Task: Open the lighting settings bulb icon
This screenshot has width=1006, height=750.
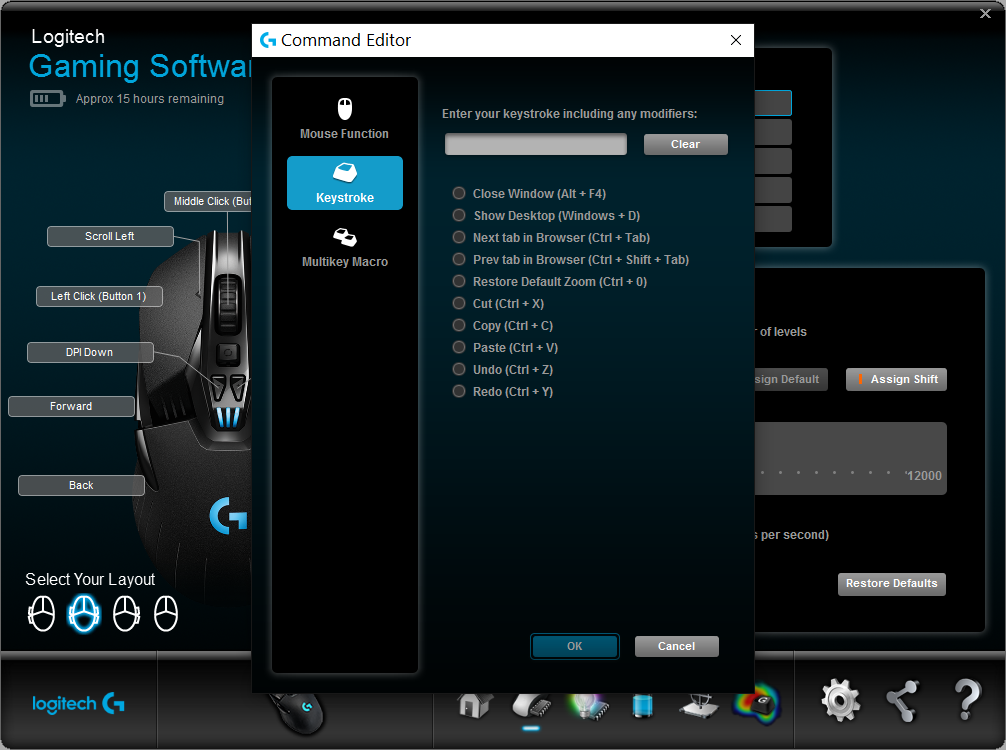Action: [x=586, y=705]
